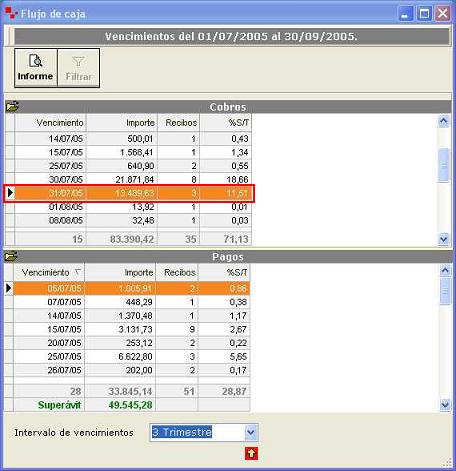This screenshot has height=471, width=456.
Task: Click Recibos header in Pagos table
Action: coord(177,273)
